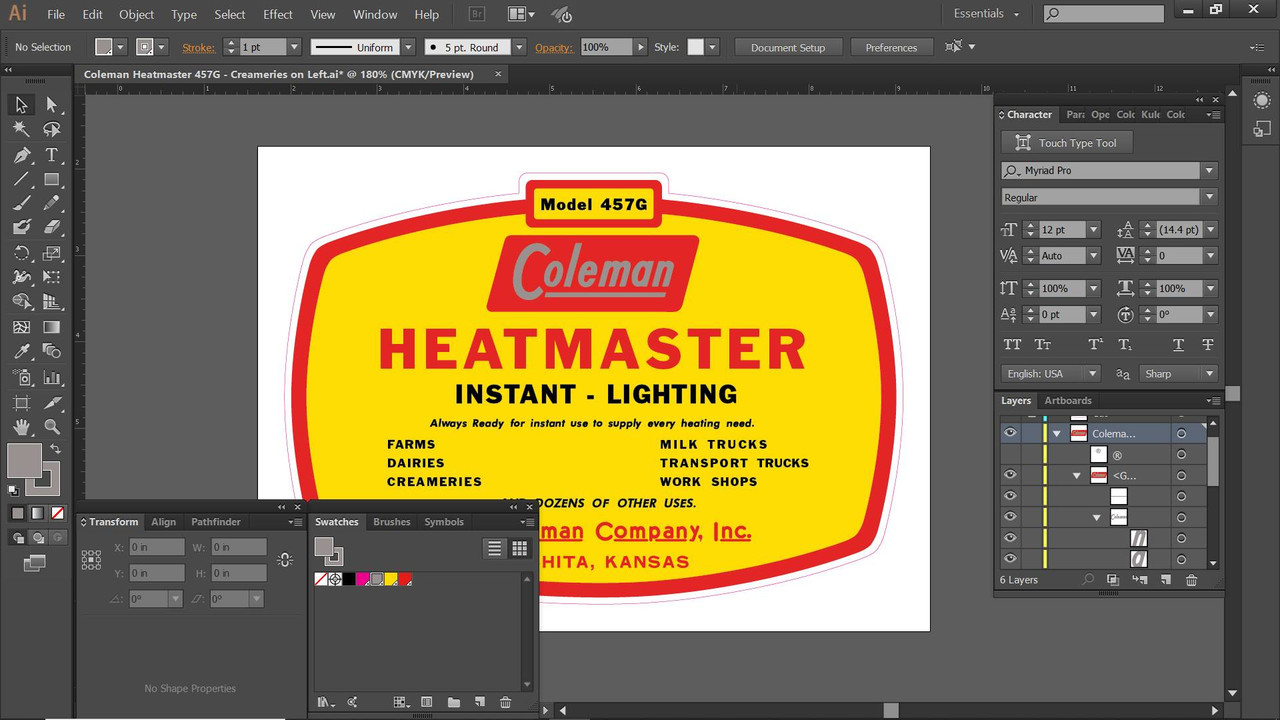The image size is (1280, 720).
Task: Open the Essentials workspace switcher
Action: click(986, 14)
